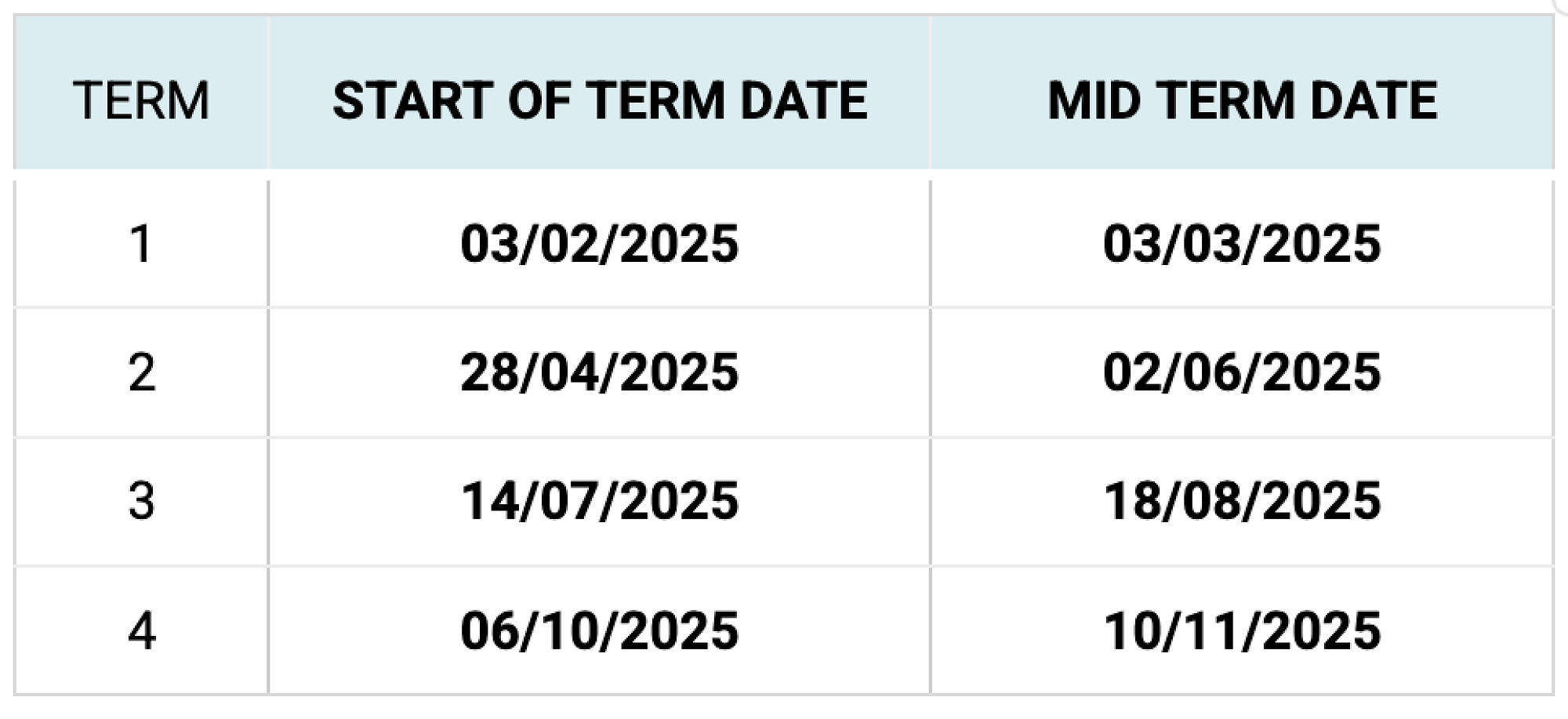Click the TERM column header
Image resolution: width=1568 pixels, height=719 pixels.
coord(141,100)
